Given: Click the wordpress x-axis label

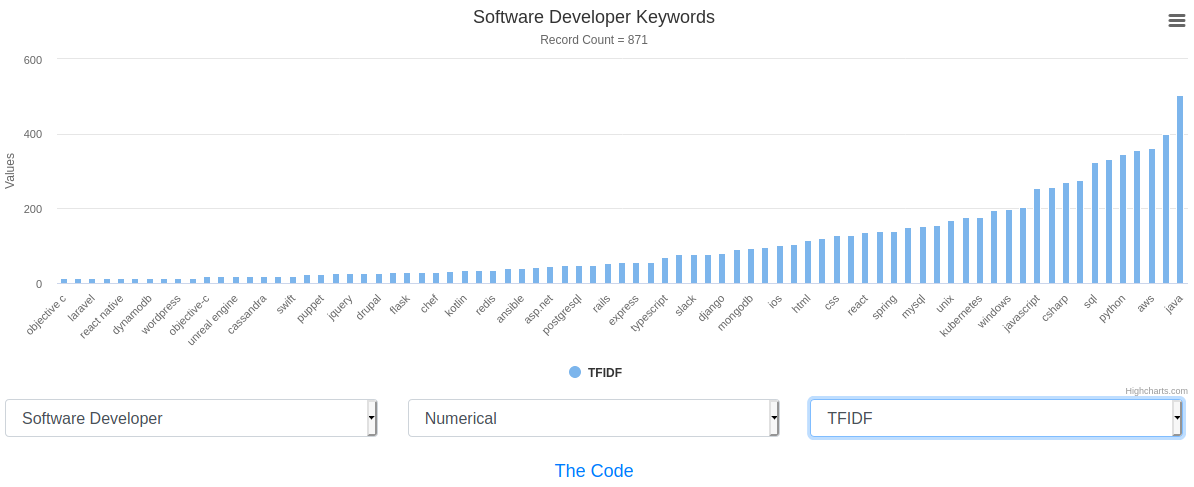Looking at the screenshot, I should pos(161,314).
